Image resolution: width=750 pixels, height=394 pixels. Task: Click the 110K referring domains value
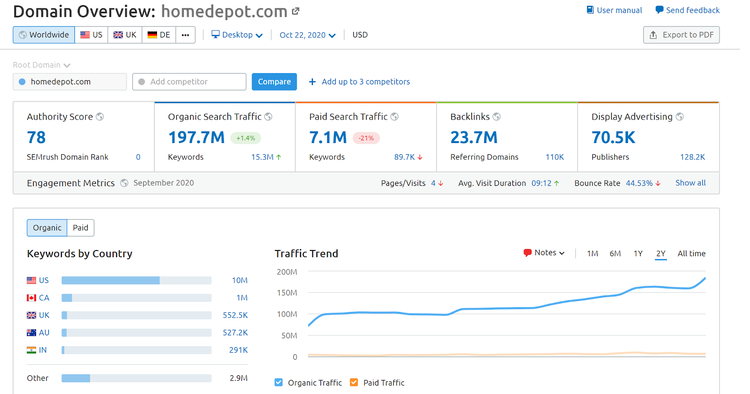555,157
